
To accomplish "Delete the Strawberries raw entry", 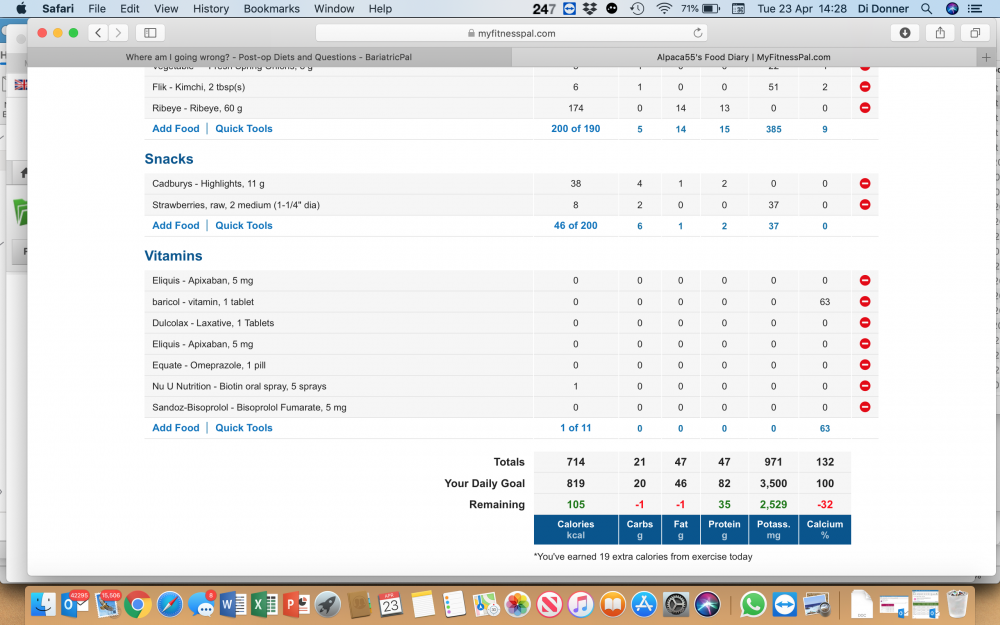I will pyautogui.click(x=865, y=205).
